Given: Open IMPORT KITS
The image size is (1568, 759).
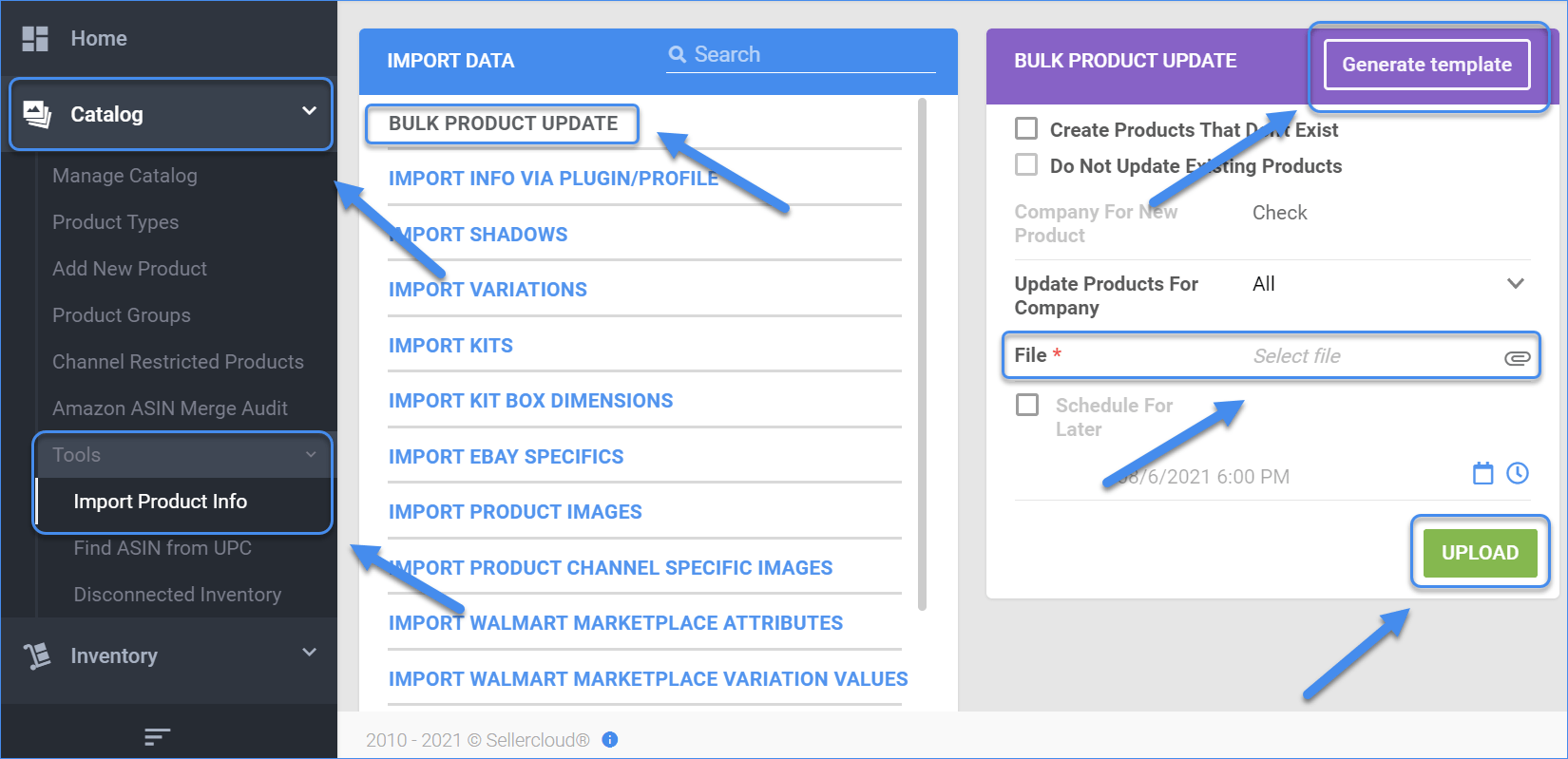Looking at the screenshot, I should pos(450,346).
